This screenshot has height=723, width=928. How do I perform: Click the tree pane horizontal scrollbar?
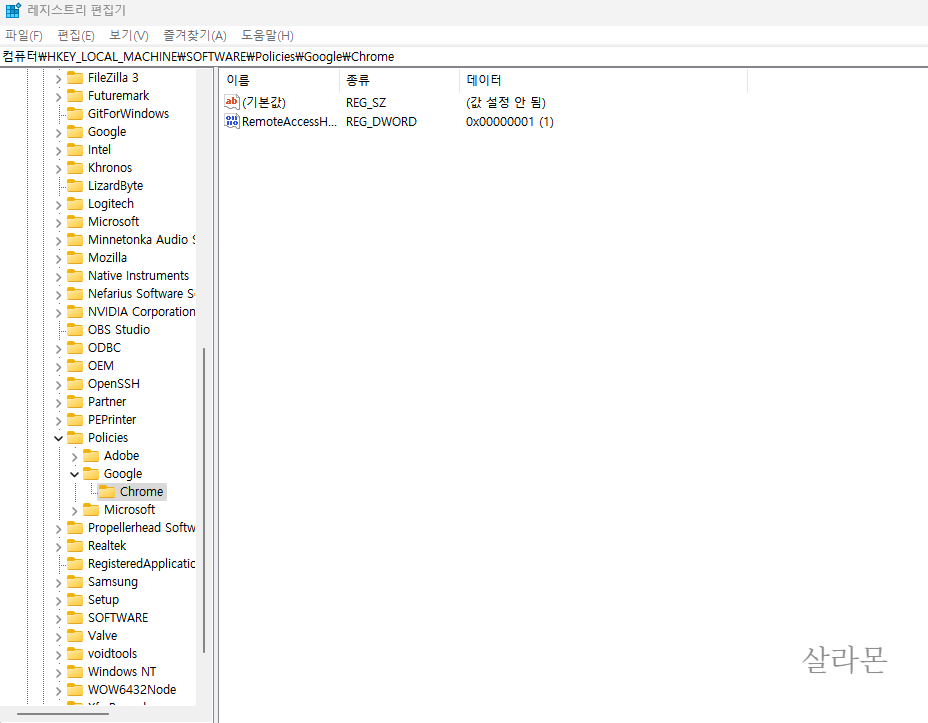[x=63, y=714]
